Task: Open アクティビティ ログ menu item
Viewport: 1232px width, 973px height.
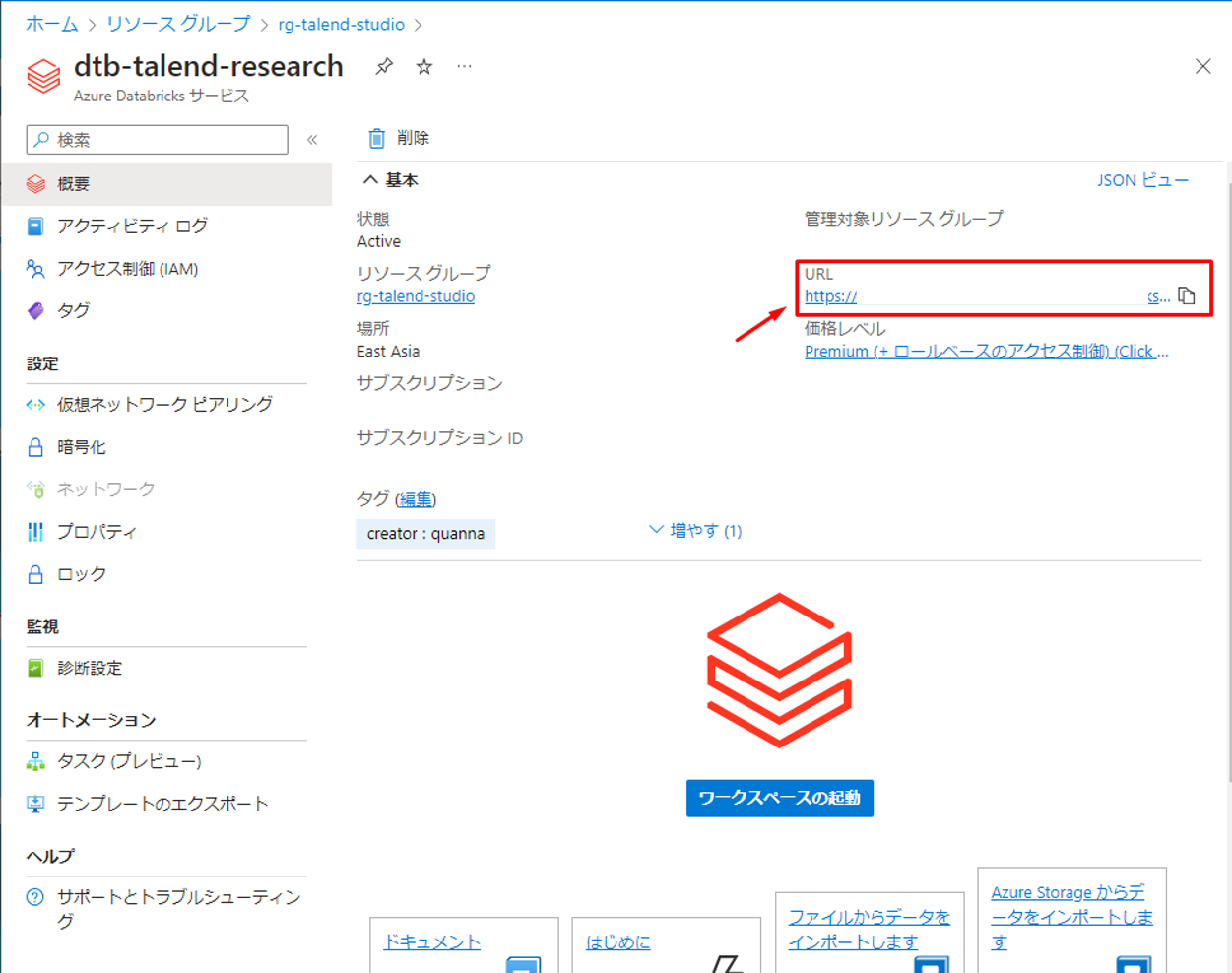Action: pos(132,226)
